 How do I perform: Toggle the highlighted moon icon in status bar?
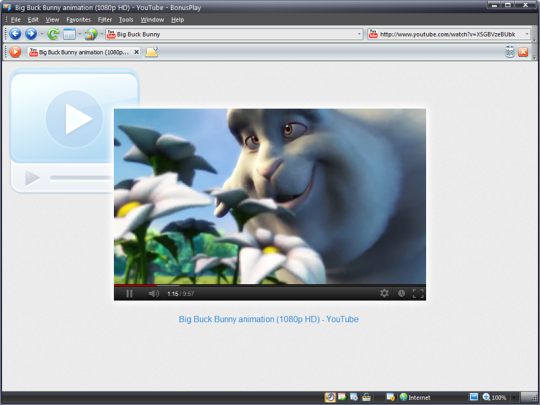coord(330,397)
